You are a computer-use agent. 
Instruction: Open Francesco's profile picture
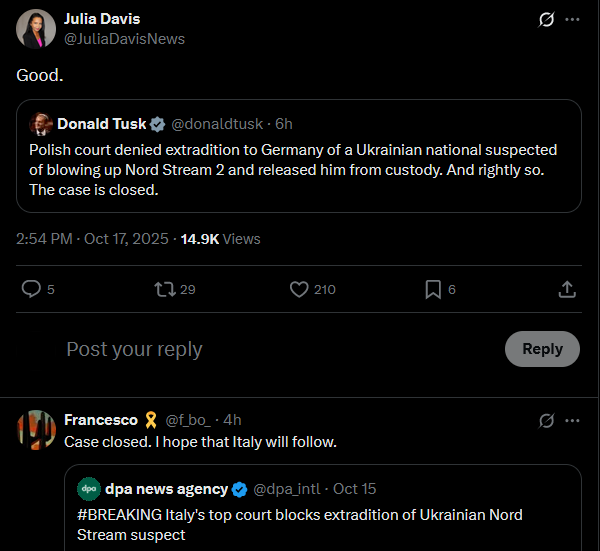click(36, 430)
